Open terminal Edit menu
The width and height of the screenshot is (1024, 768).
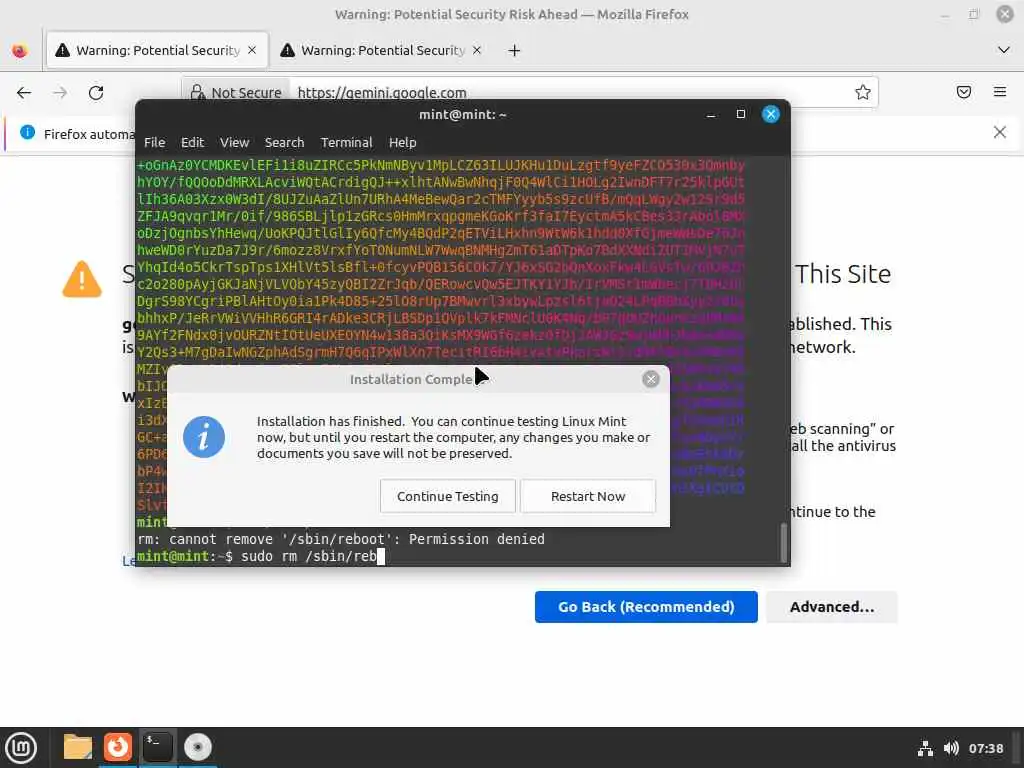click(193, 142)
